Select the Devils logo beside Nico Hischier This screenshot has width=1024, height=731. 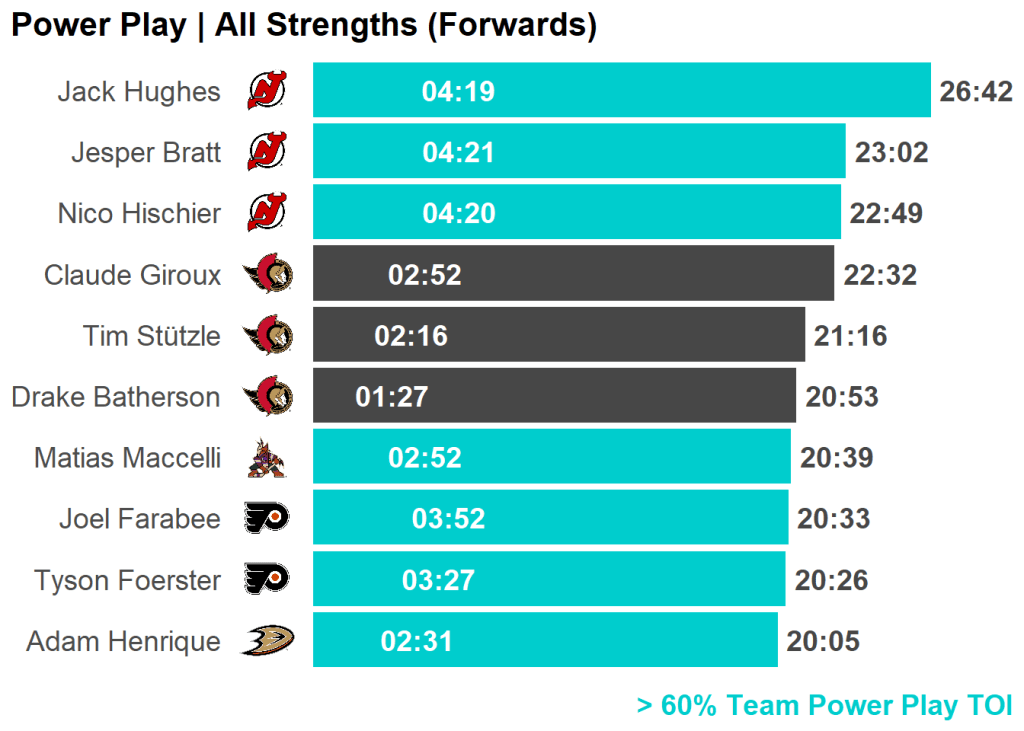[267, 213]
